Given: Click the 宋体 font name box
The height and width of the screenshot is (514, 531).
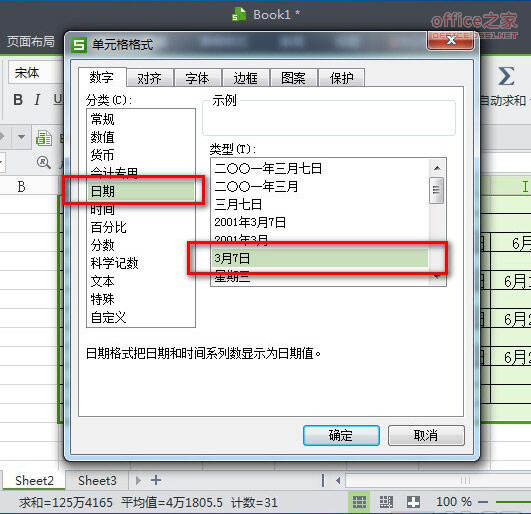Looking at the screenshot, I should click(36, 72).
